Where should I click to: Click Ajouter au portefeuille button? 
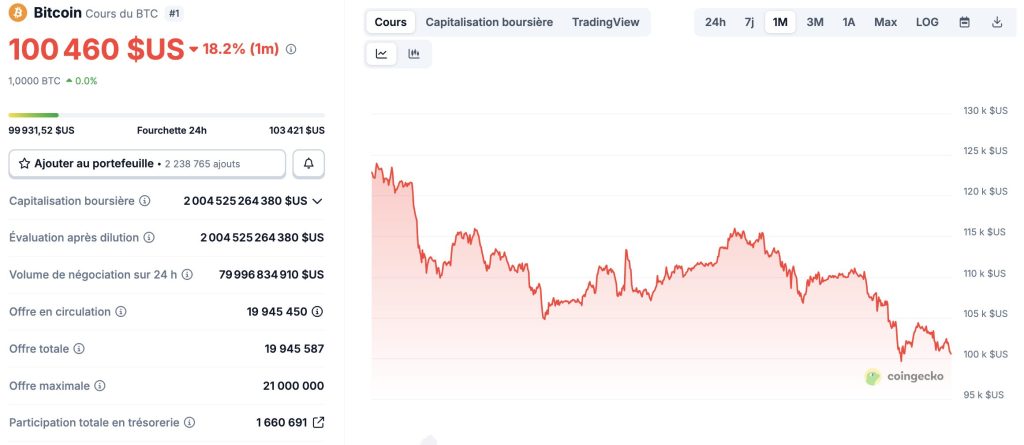pos(147,163)
